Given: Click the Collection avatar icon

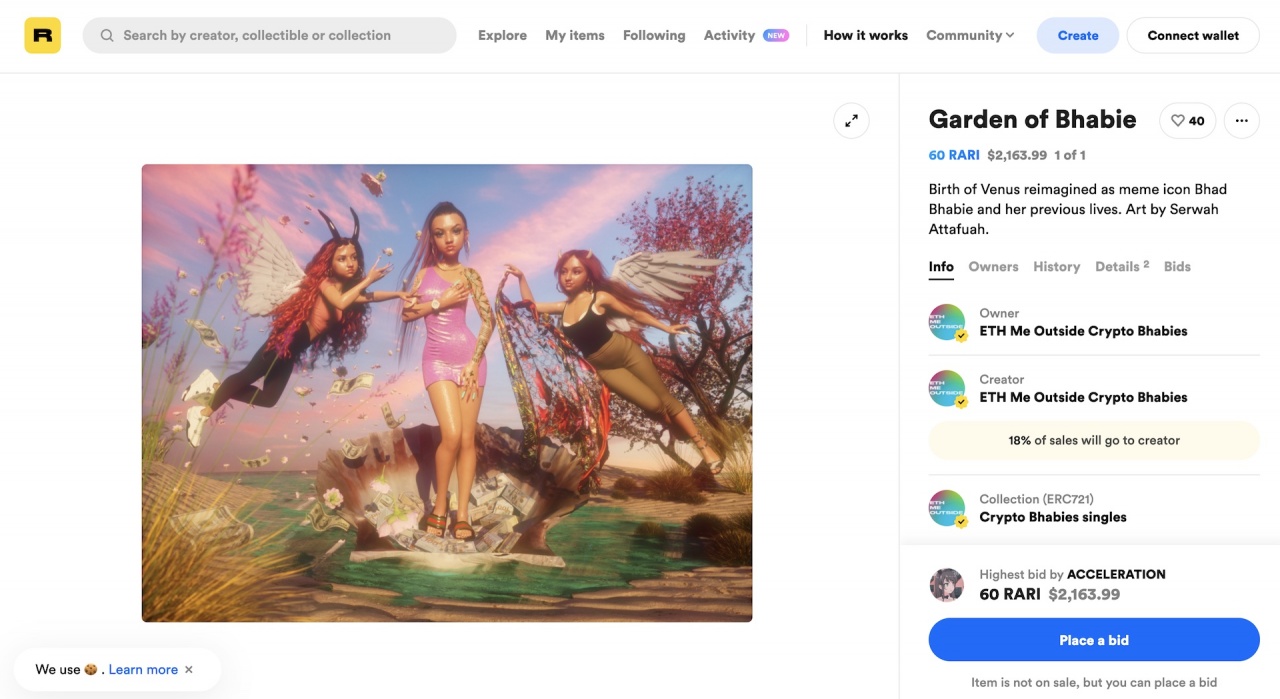Looking at the screenshot, I should [x=947, y=508].
